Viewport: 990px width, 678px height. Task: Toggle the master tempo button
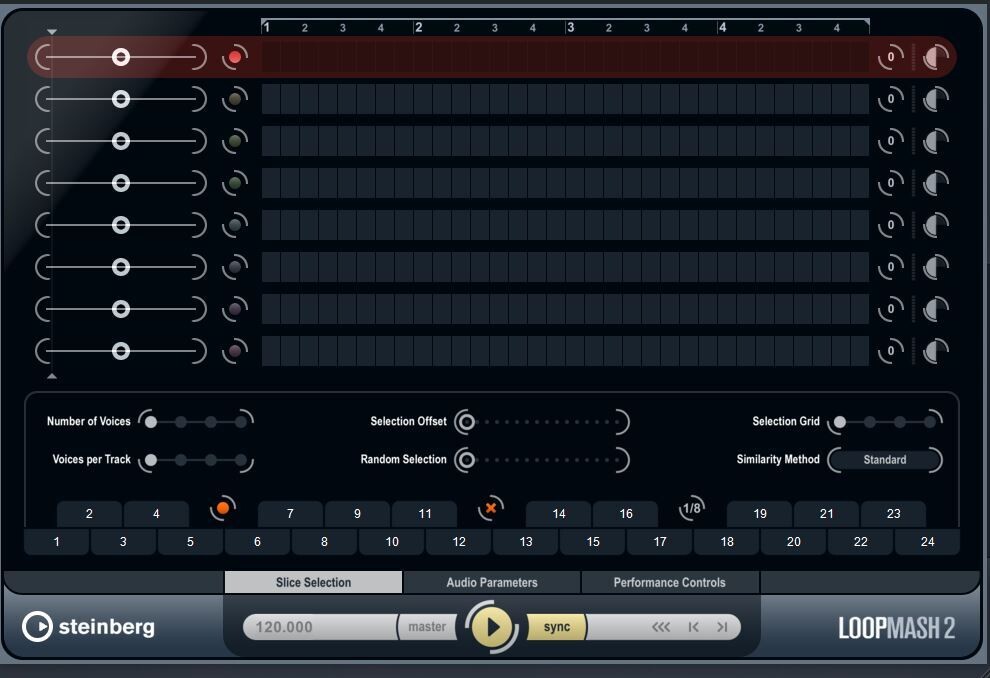(x=427, y=627)
